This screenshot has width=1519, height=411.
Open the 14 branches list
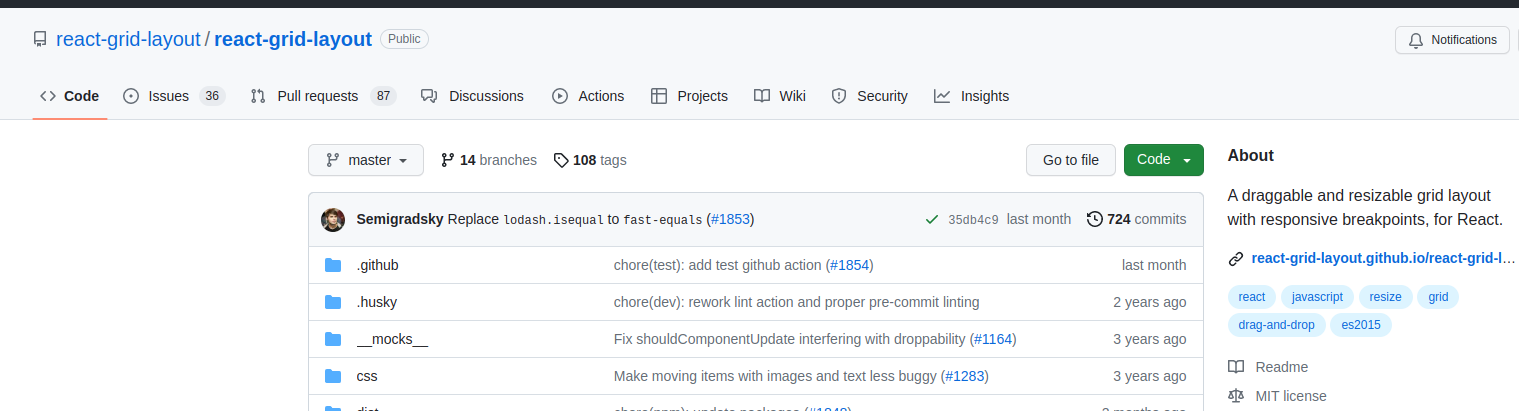488,160
